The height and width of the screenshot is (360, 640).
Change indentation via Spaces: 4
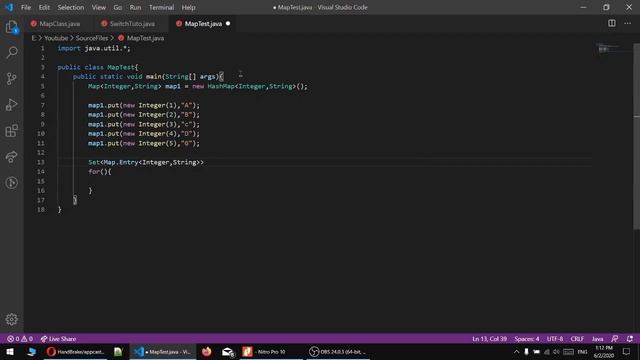(527, 339)
